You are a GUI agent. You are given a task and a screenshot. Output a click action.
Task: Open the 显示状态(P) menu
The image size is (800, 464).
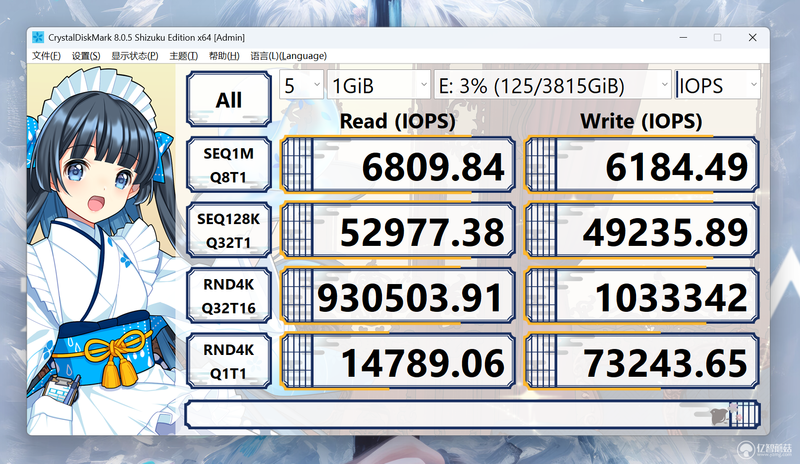(x=135, y=56)
